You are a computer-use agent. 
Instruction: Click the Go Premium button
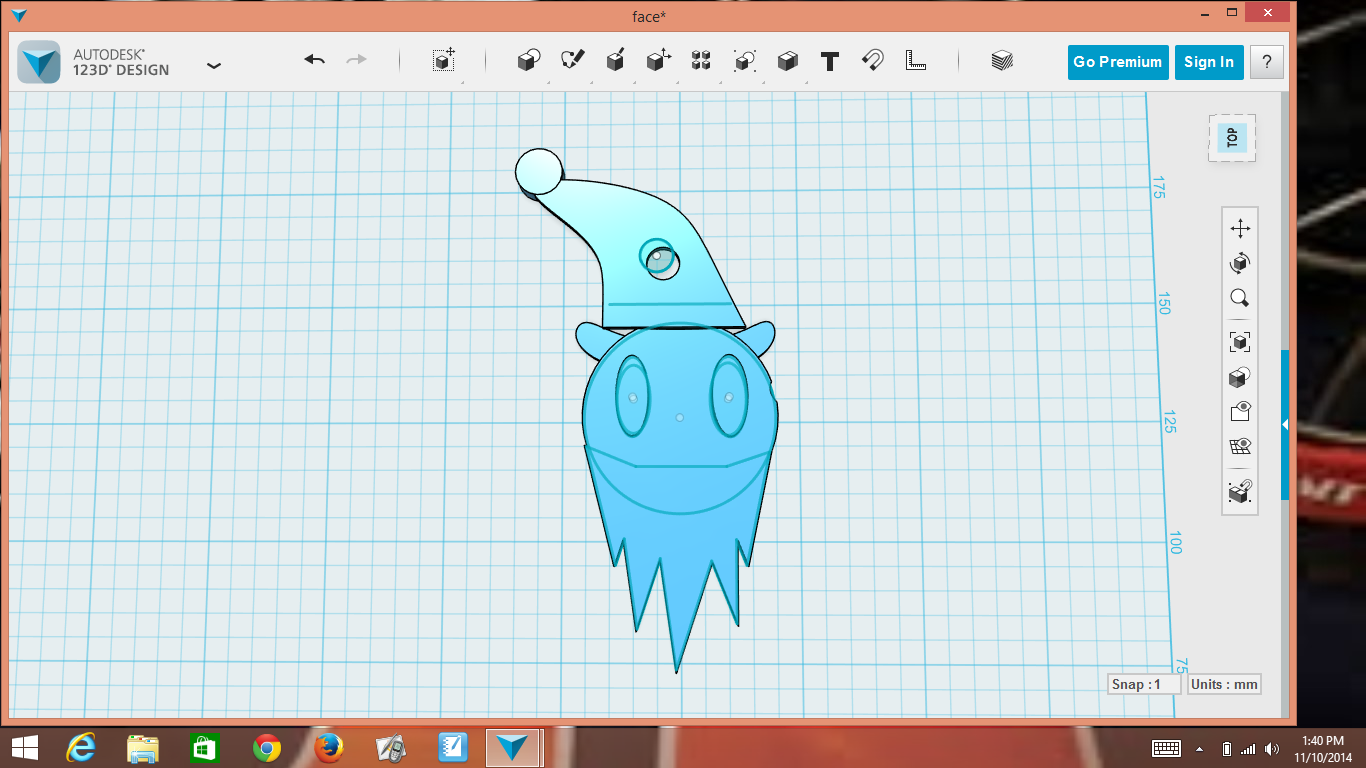pyautogui.click(x=1118, y=62)
